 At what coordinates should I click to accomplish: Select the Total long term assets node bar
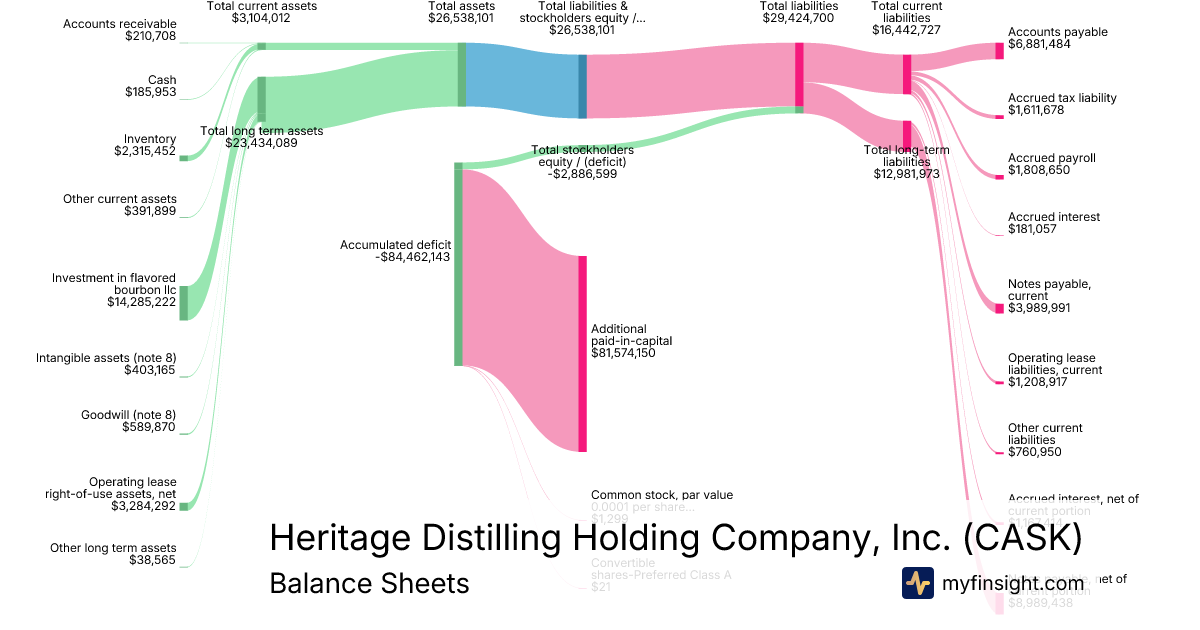(x=262, y=98)
